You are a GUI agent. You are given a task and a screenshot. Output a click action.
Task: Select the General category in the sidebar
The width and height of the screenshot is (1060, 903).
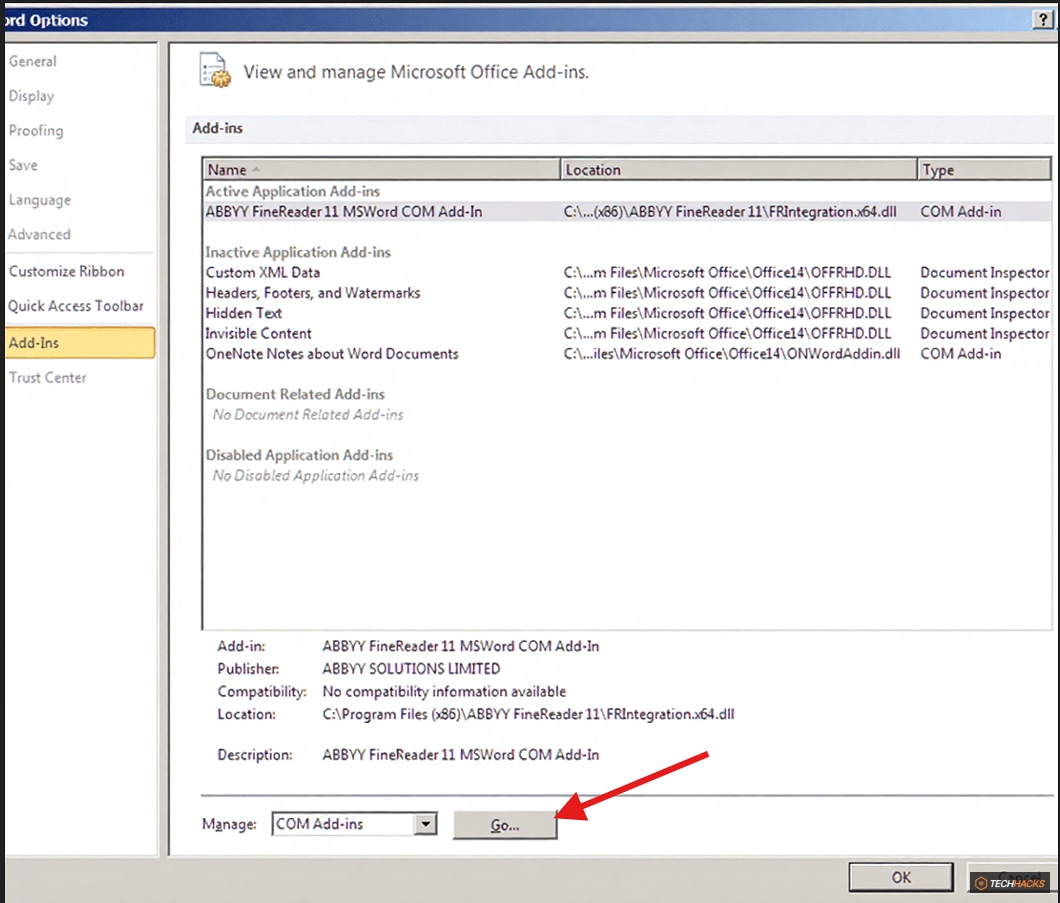click(x=32, y=61)
